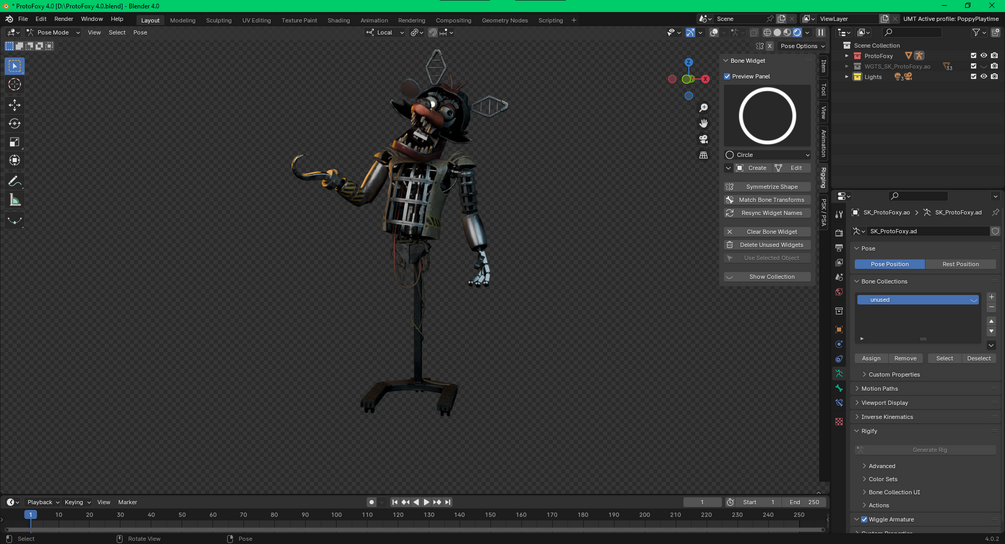
Task: Click the Clear Bone Widget button
Action: (x=767, y=232)
